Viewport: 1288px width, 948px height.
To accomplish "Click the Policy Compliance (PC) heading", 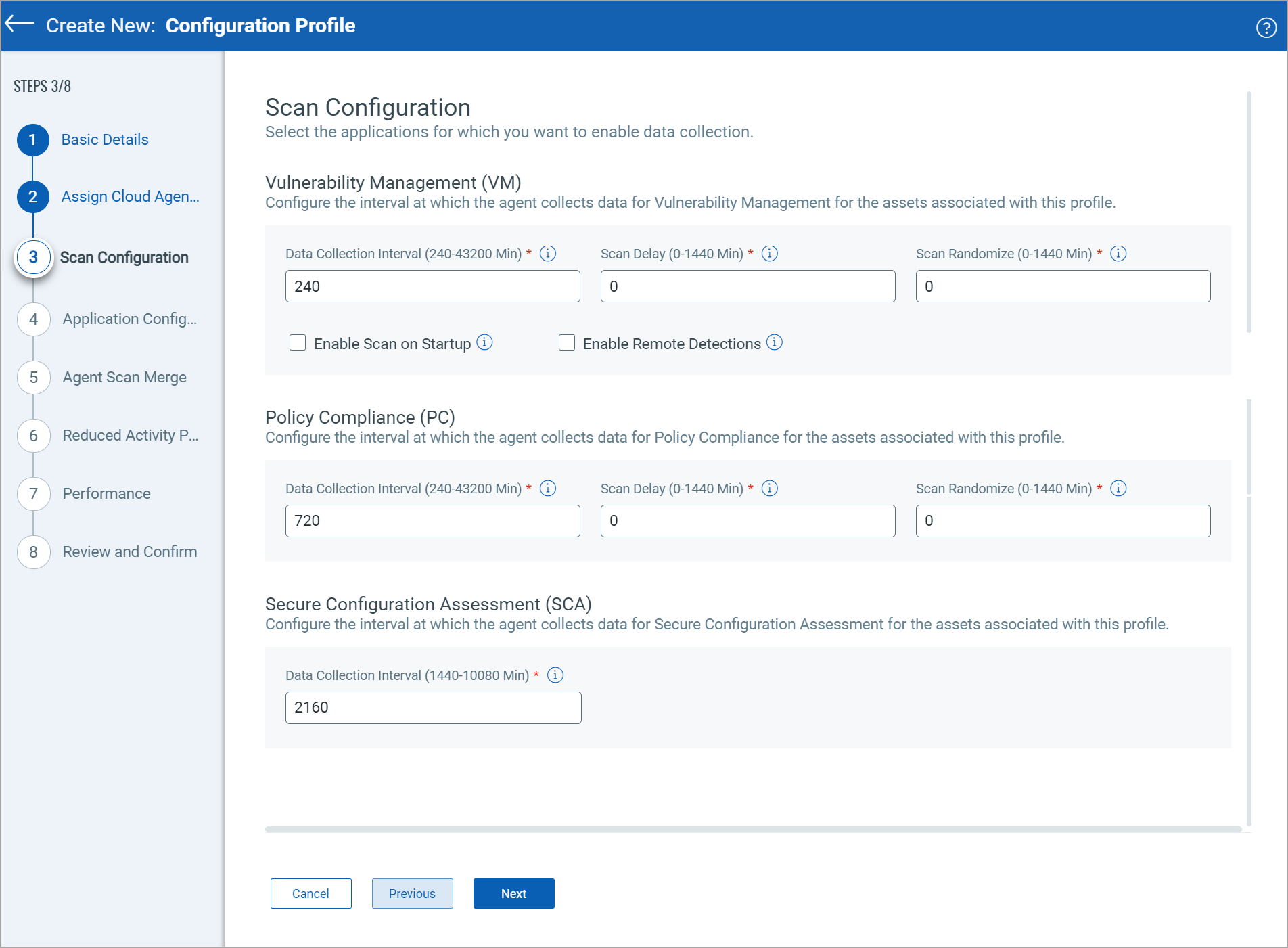I will point(360,417).
